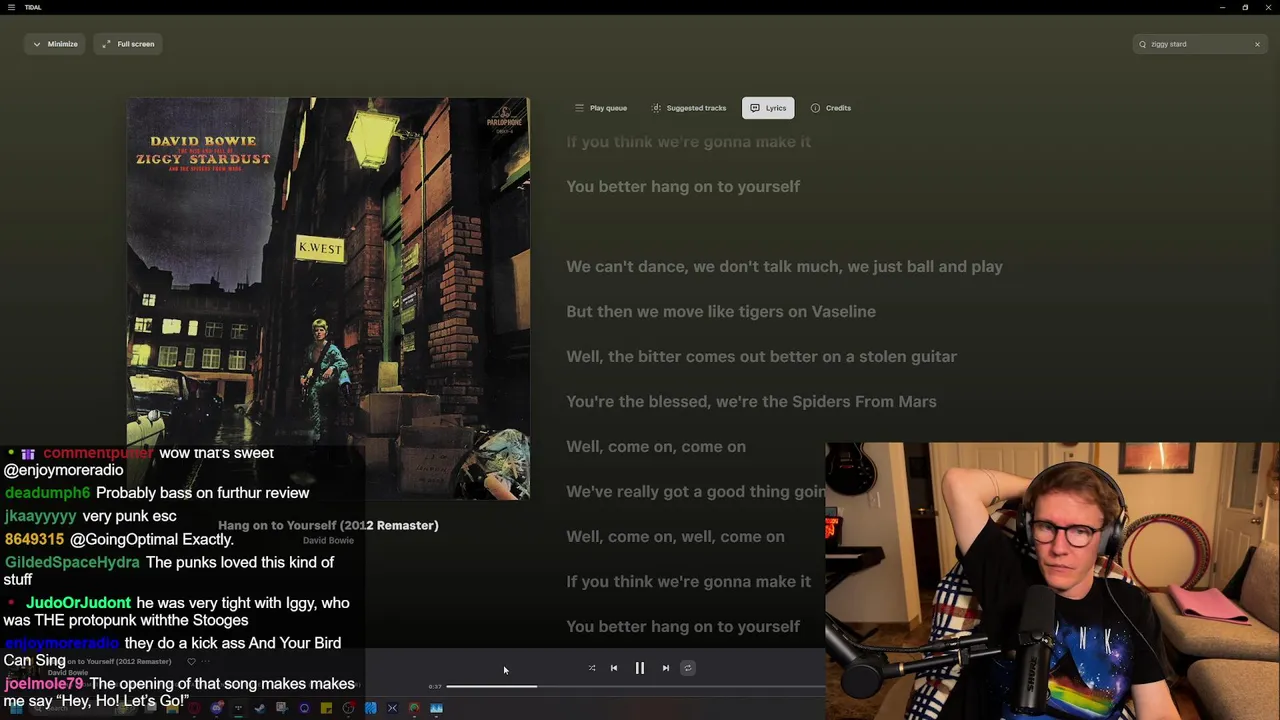Favorite the track with the heart icon

(191, 661)
